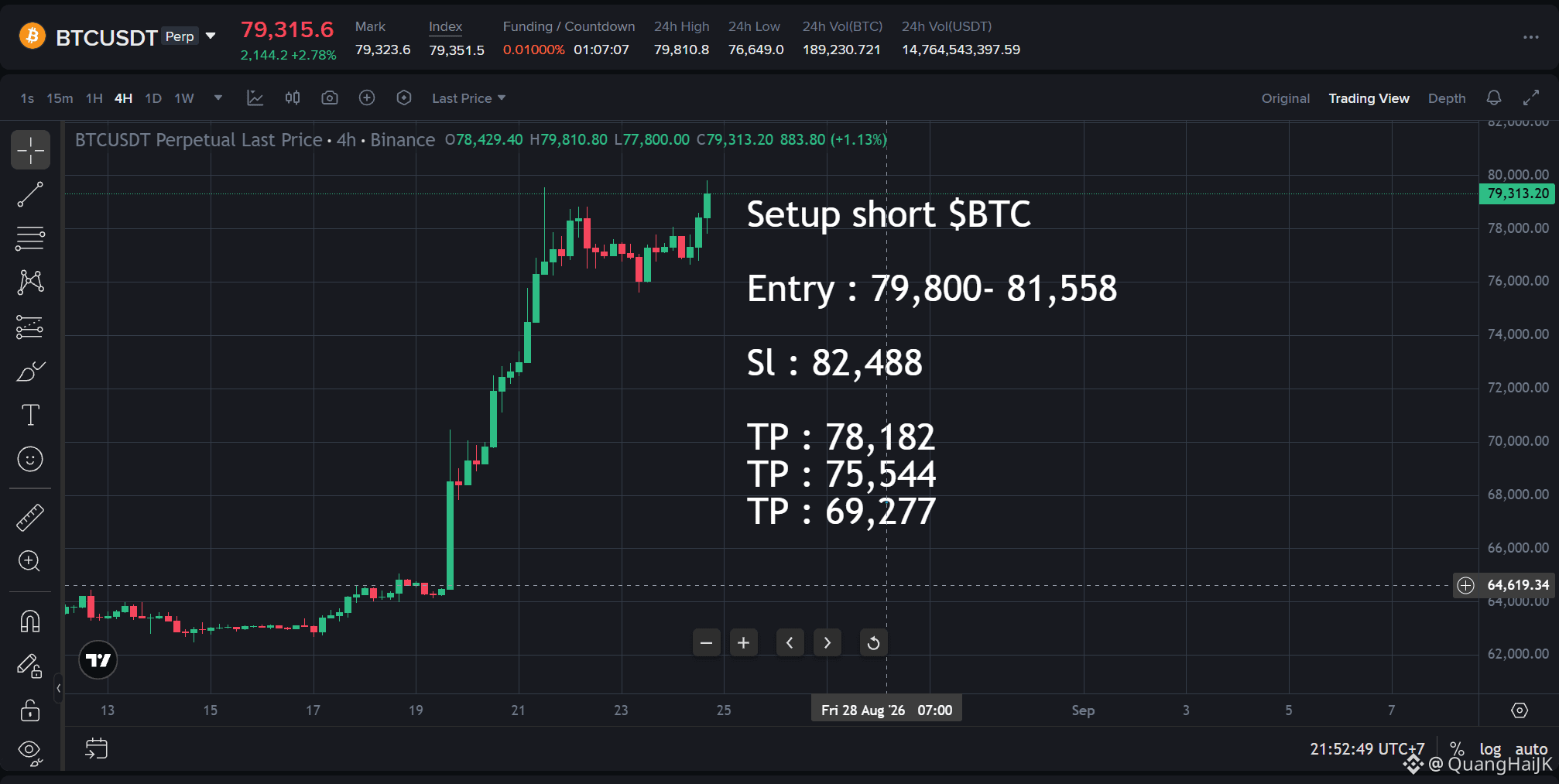Click the Perp contract tag
Viewport: 1559px width, 784px height.
pyautogui.click(x=180, y=36)
